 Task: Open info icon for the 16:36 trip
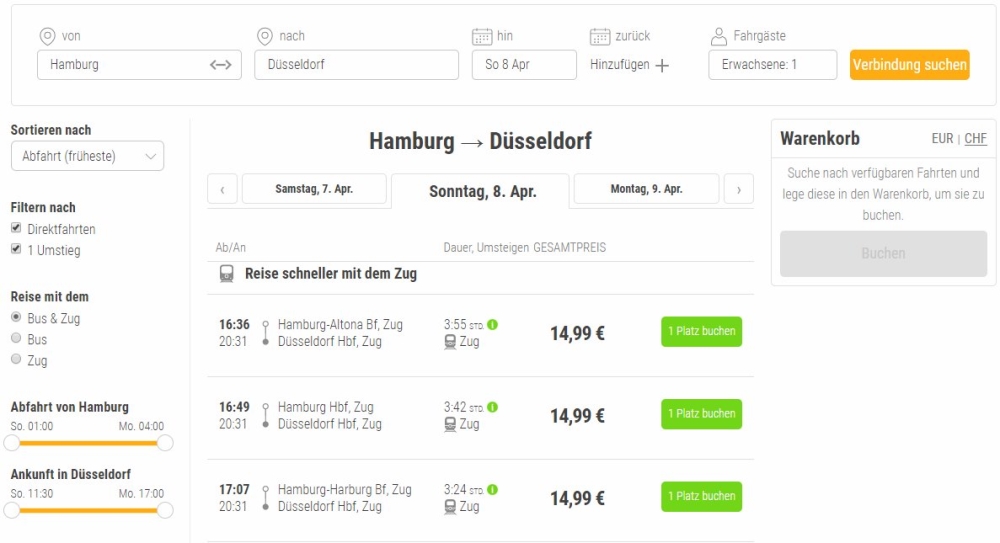coord(492,324)
